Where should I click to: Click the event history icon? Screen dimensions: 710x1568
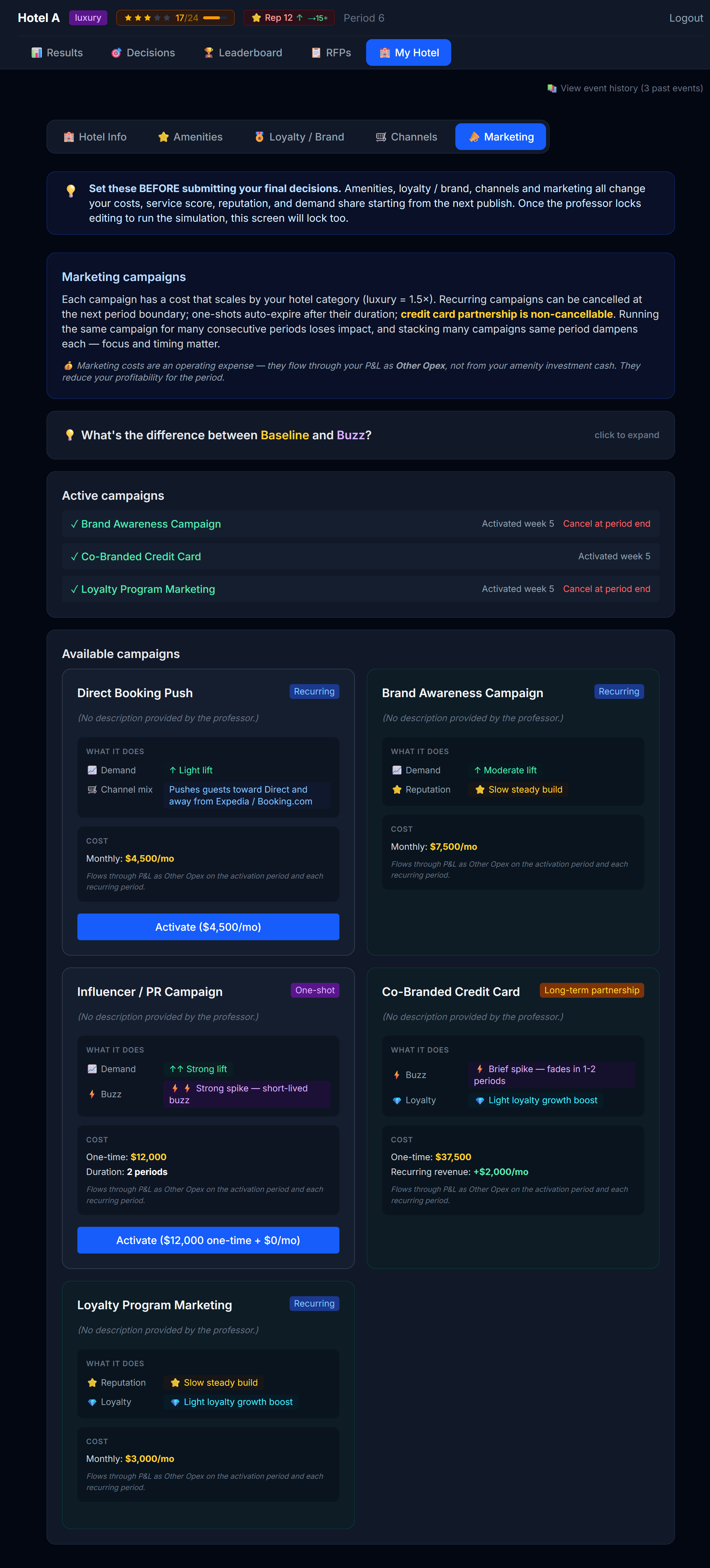pyautogui.click(x=552, y=88)
